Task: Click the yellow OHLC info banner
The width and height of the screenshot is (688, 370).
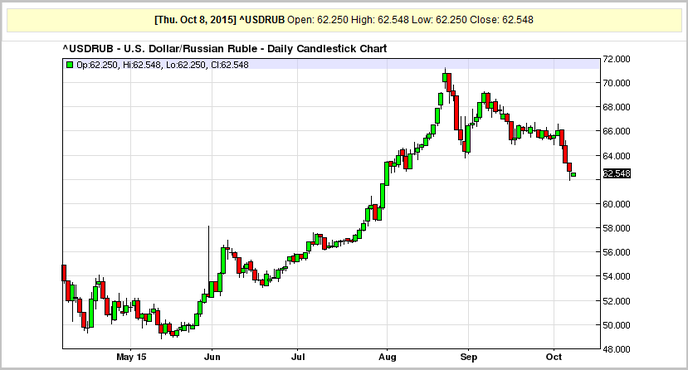Action: pyautogui.click(x=344, y=20)
